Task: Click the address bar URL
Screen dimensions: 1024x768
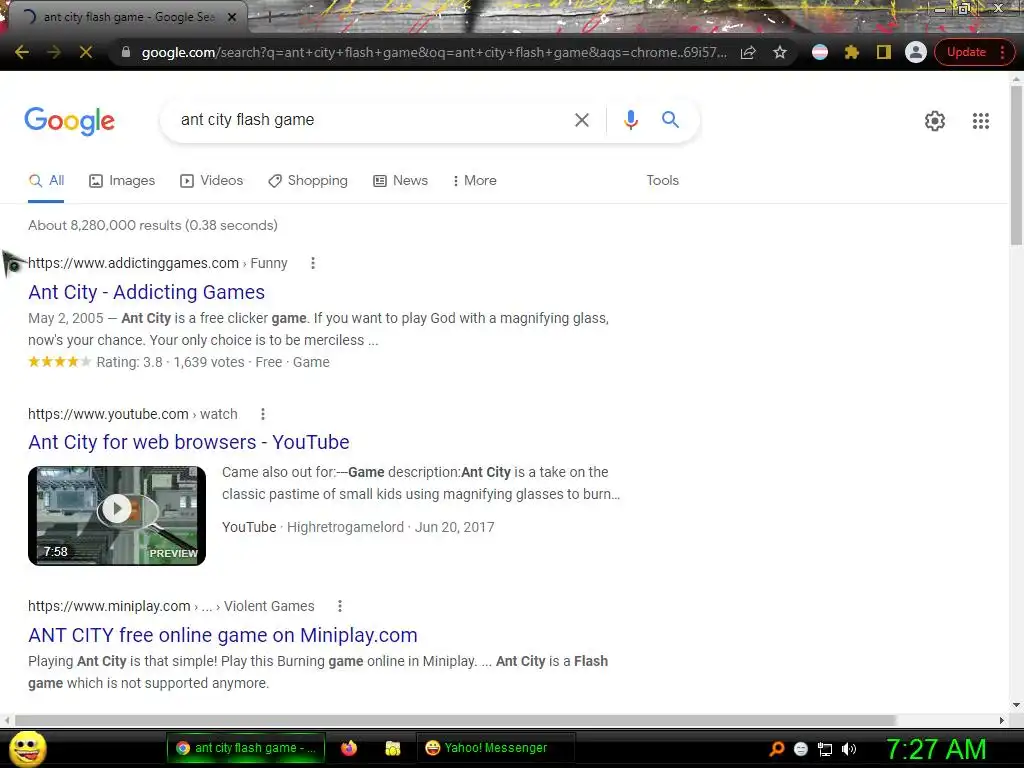Action: click(x=434, y=52)
